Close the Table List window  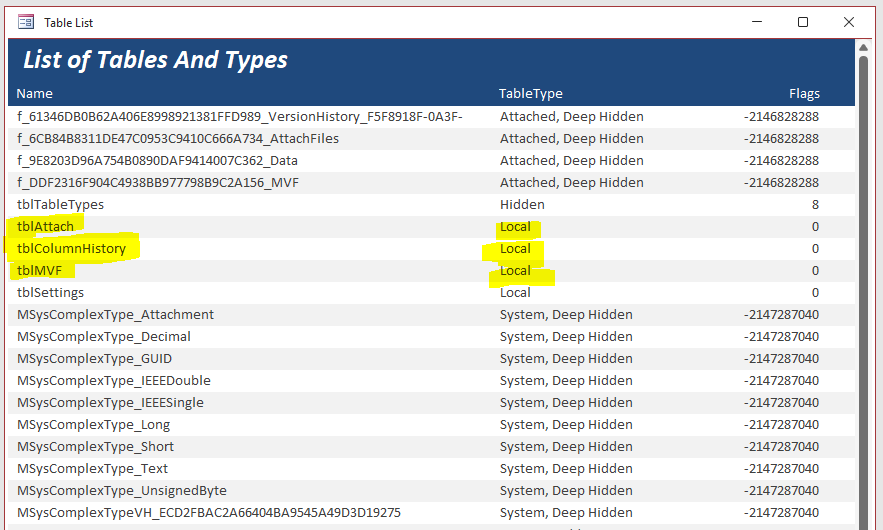tap(849, 22)
